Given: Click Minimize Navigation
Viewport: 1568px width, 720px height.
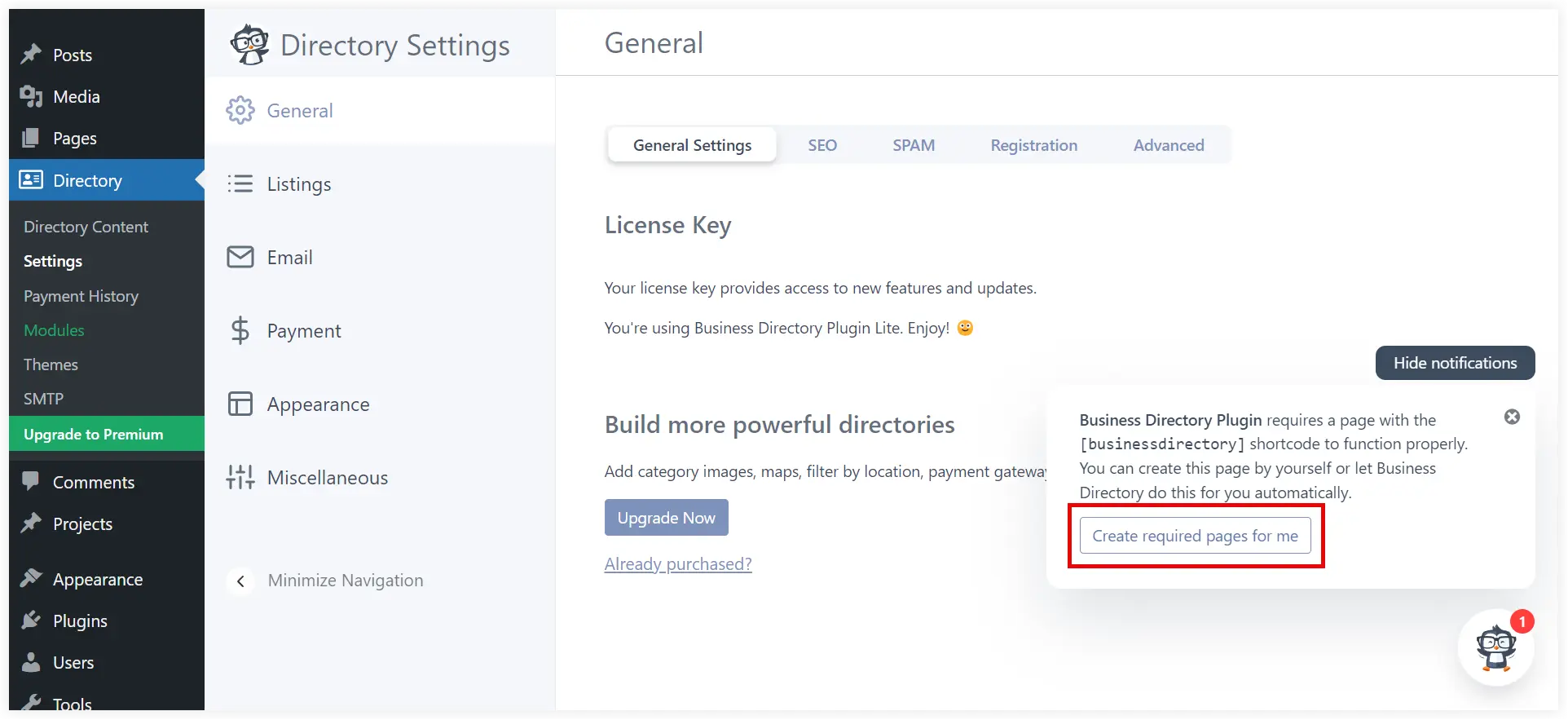Looking at the screenshot, I should point(345,581).
